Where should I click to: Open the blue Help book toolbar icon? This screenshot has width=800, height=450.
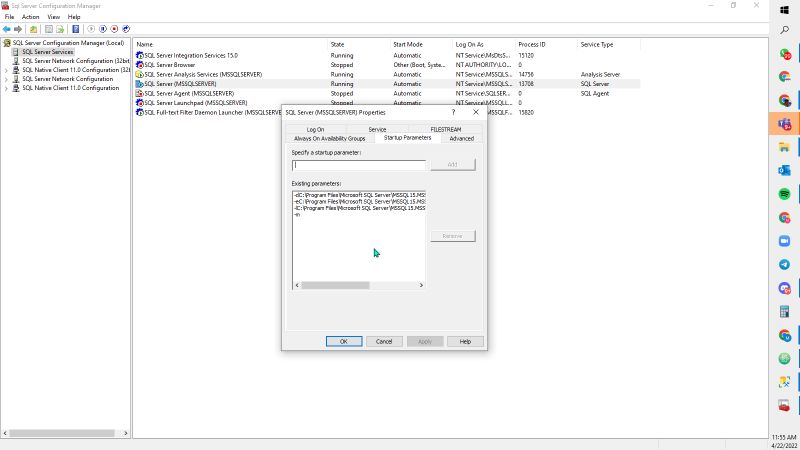[x=76, y=29]
